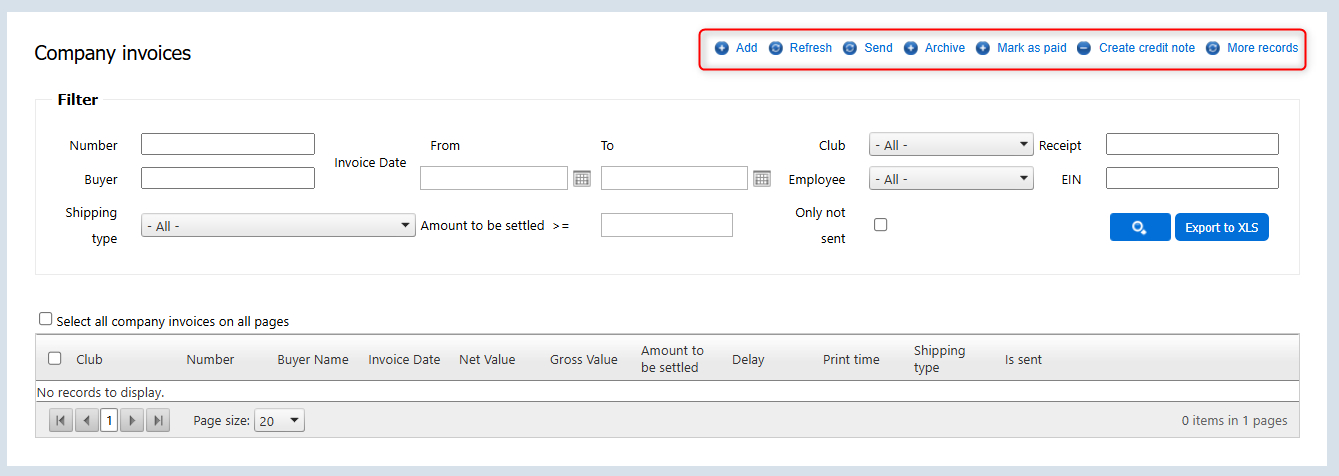Change the Page size dropdown
Image resolution: width=1339 pixels, height=476 pixels.
[279, 421]
